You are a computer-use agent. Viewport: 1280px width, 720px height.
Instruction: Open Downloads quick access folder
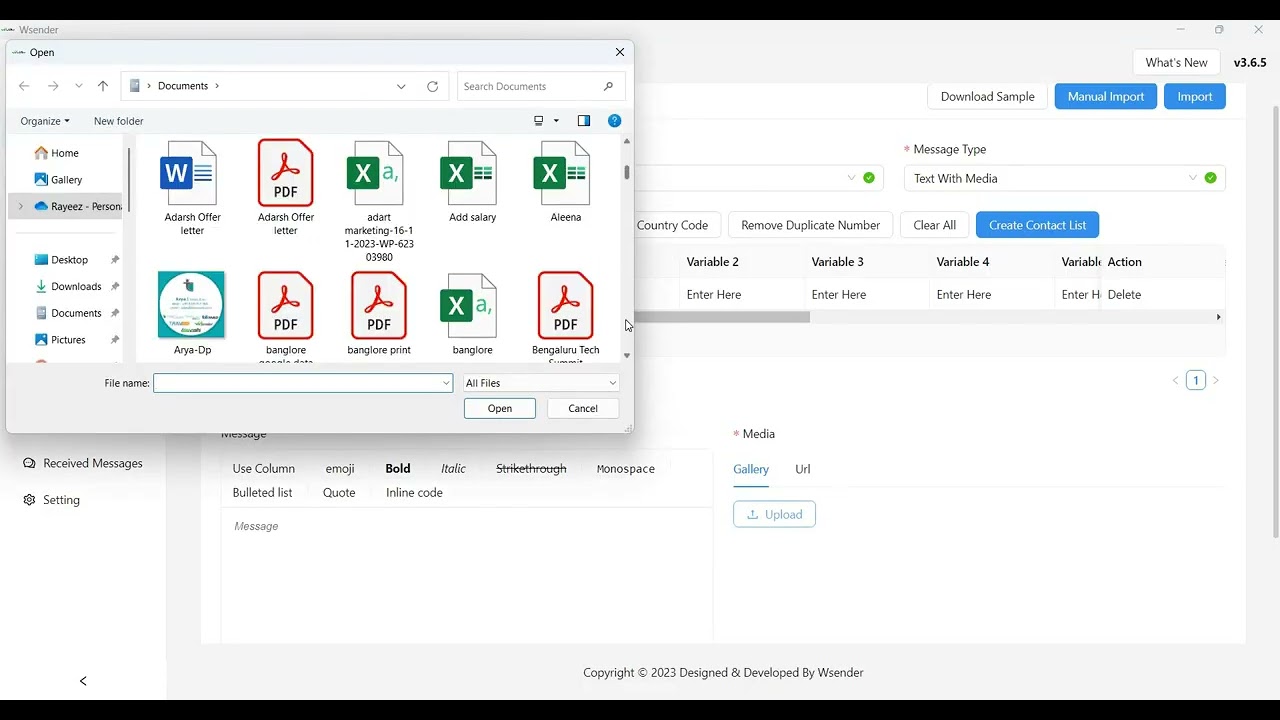point(69,287)
